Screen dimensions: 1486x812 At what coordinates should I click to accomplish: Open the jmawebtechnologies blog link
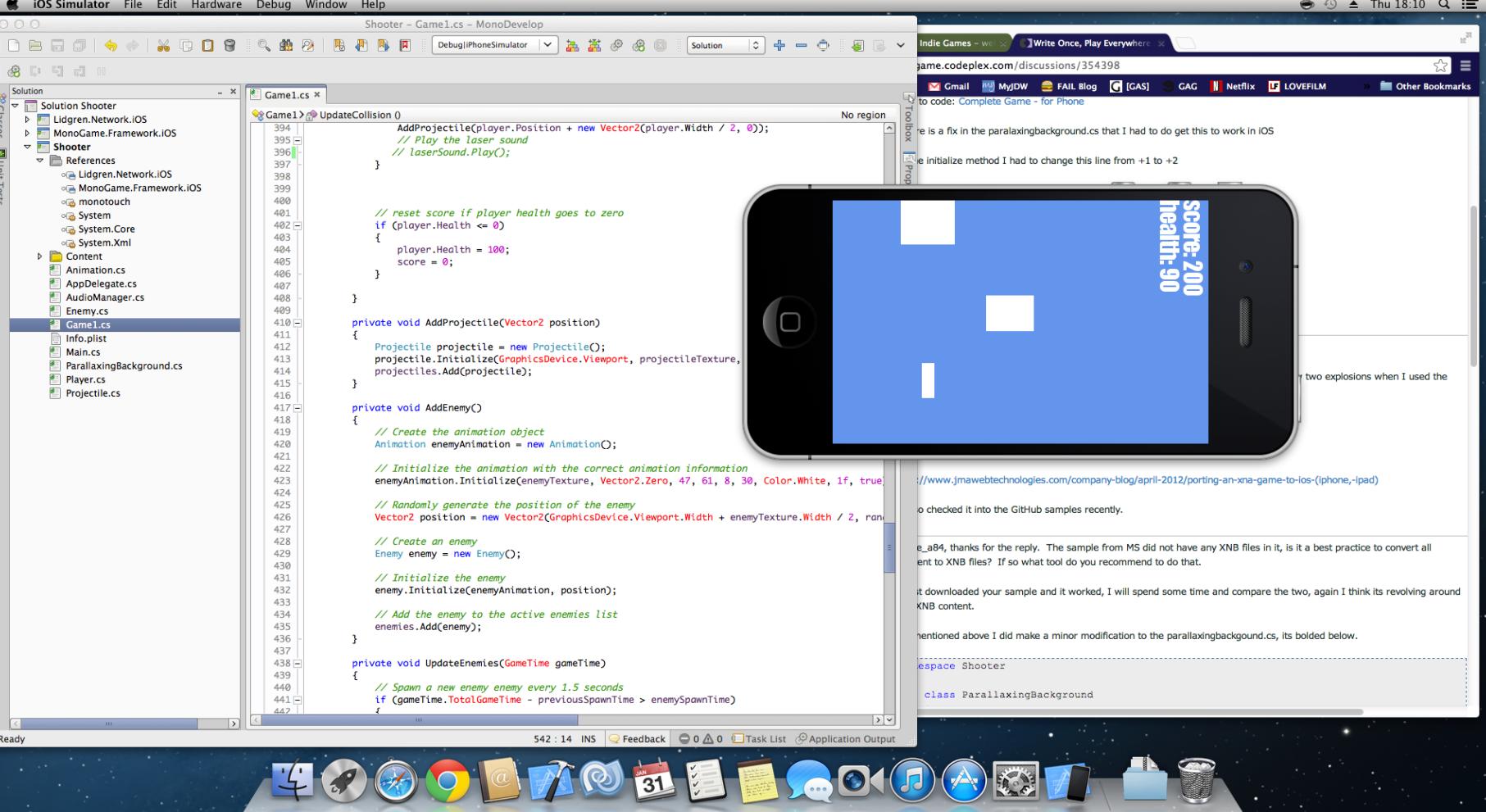click(x=1147, y=480)
